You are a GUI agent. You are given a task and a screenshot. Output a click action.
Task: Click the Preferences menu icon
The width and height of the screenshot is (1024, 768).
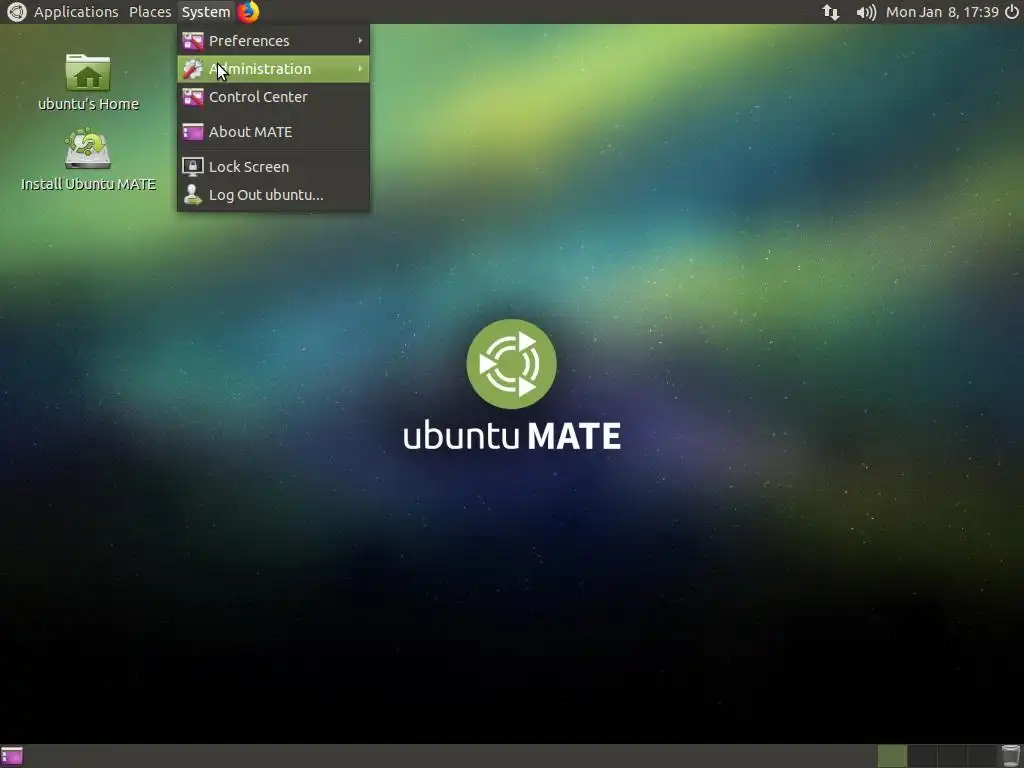(x=193, y=41)
